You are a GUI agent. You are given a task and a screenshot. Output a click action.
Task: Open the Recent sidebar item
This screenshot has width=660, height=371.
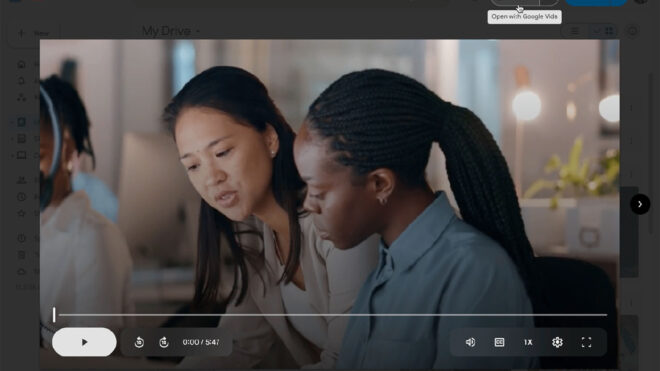(x=21, y=197)
